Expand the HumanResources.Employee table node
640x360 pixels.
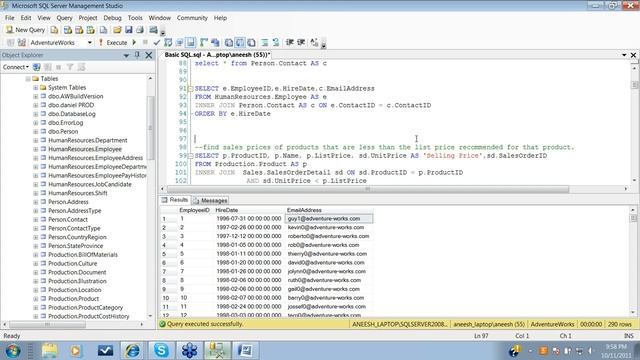coord(36,149)
